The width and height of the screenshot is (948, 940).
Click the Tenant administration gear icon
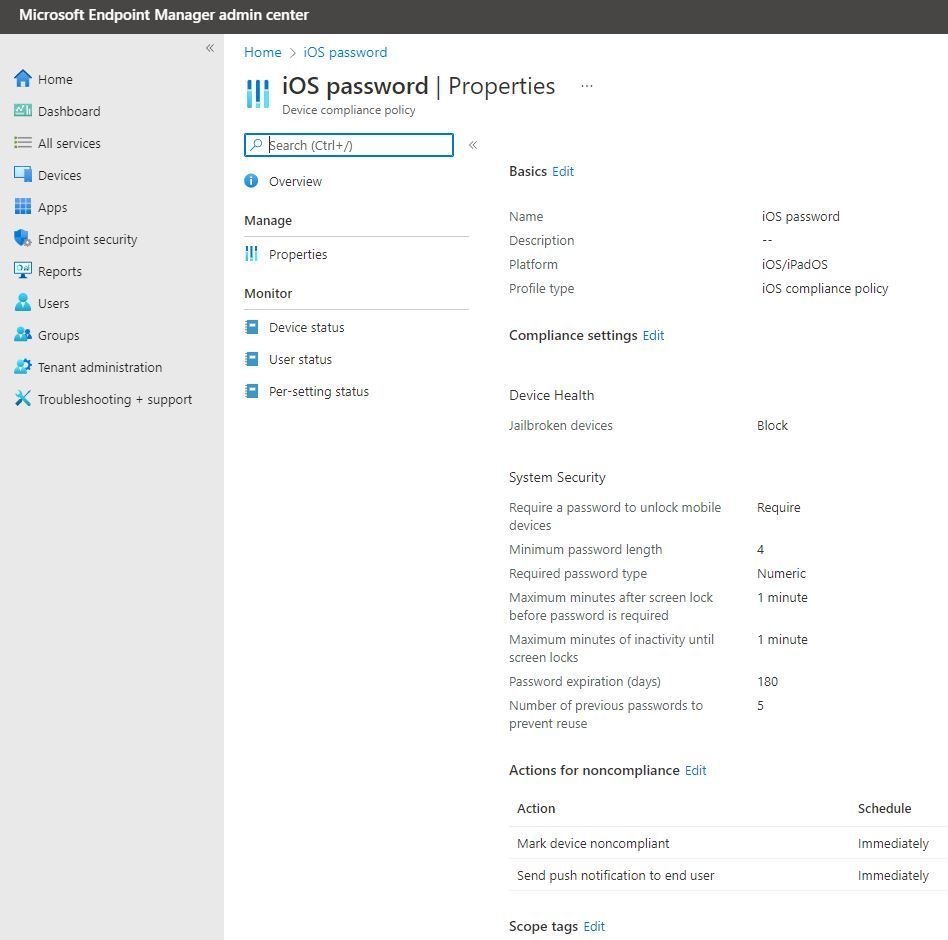pos(23,366)
